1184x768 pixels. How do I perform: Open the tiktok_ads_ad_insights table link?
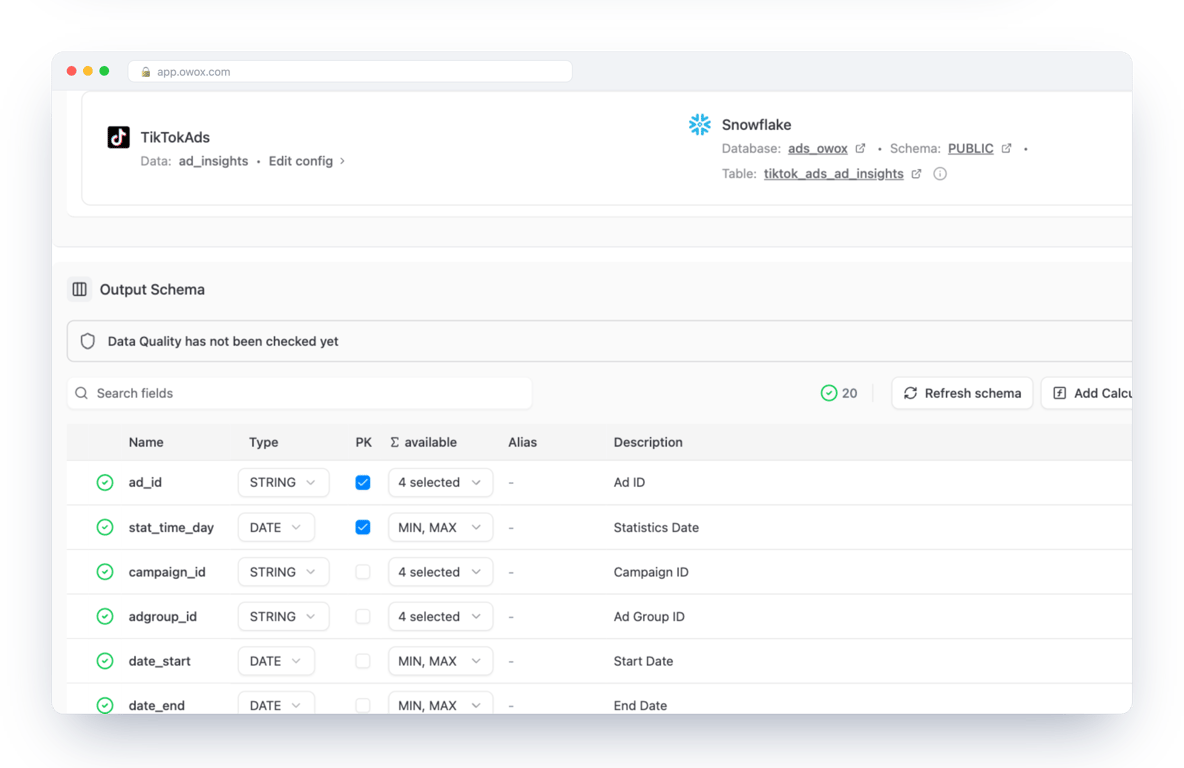coord(834,174)
